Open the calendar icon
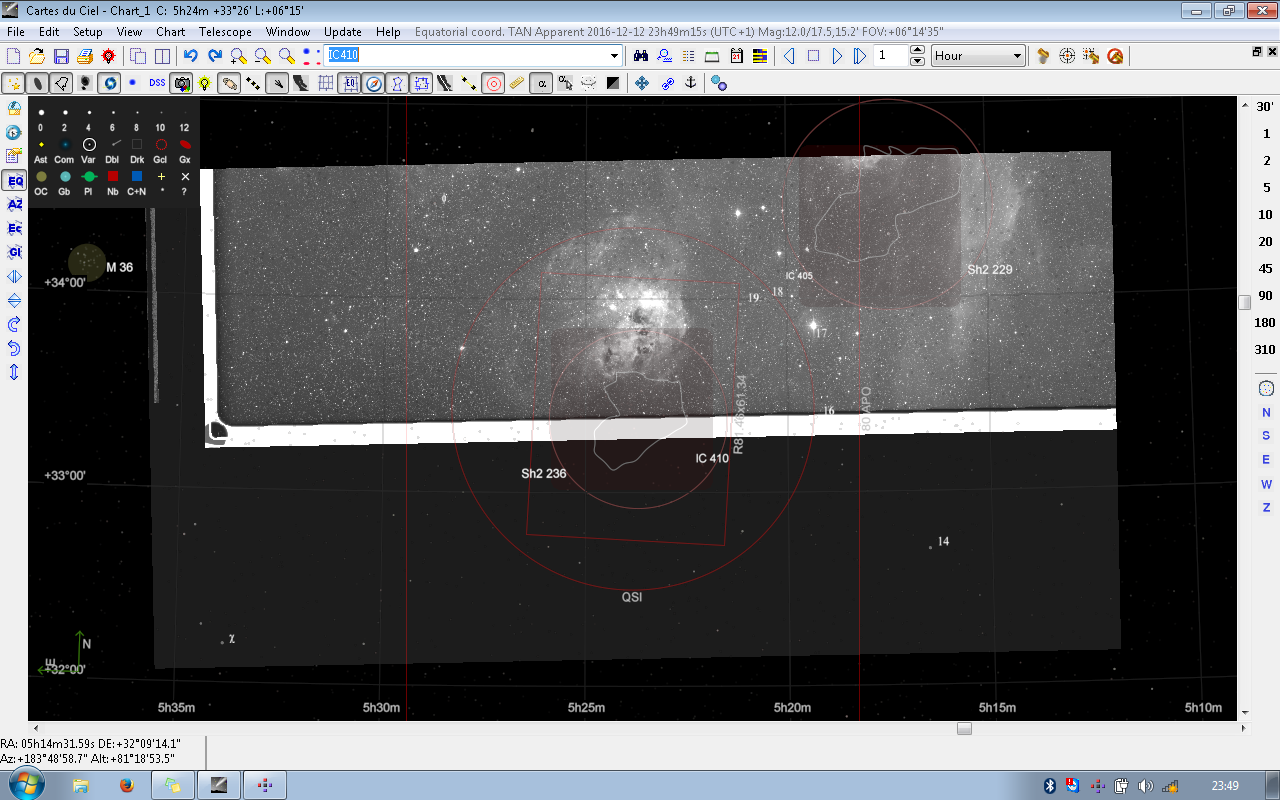This screenshot has height=800, width=1280. point(737,56)
